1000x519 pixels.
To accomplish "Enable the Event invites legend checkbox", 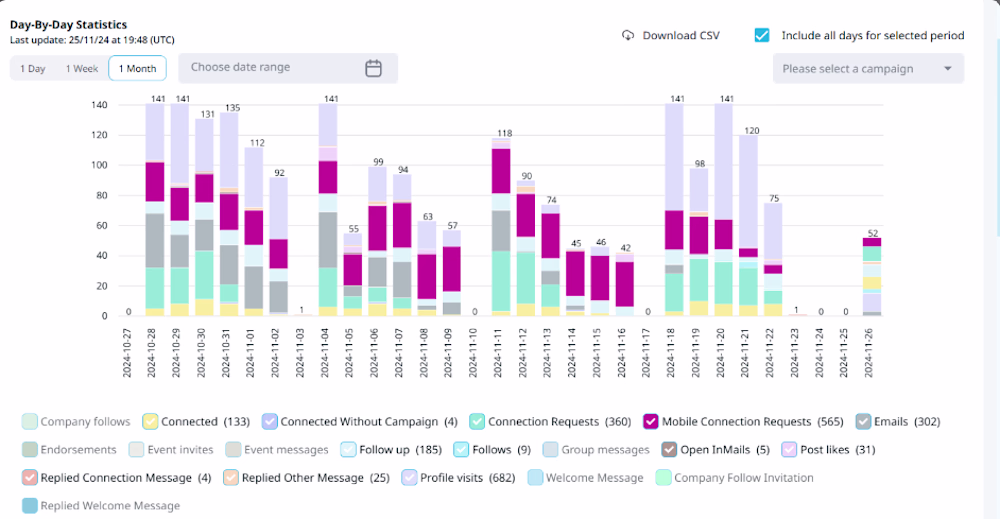I will point(136,450).
